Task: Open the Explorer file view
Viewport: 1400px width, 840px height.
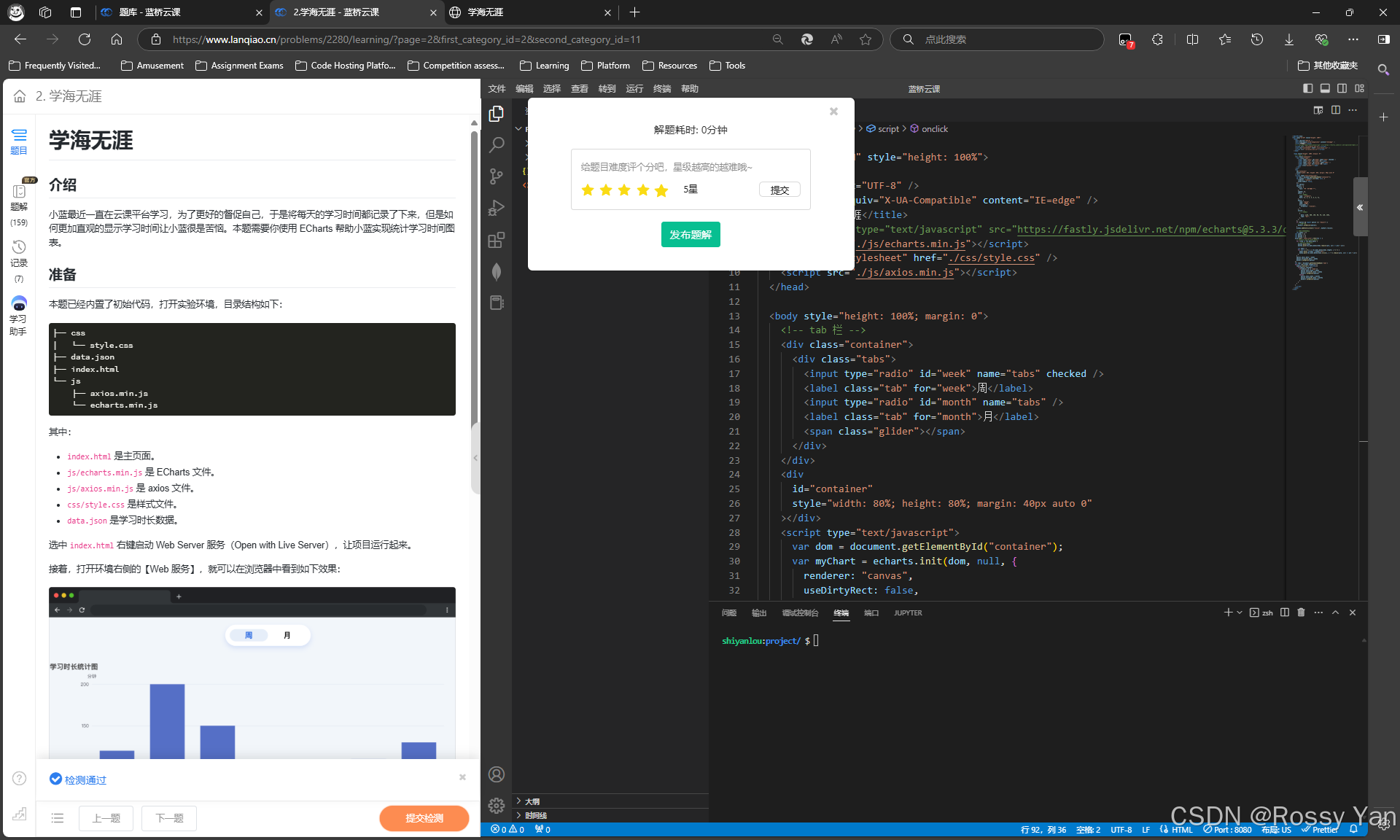Action: point(497,114)
